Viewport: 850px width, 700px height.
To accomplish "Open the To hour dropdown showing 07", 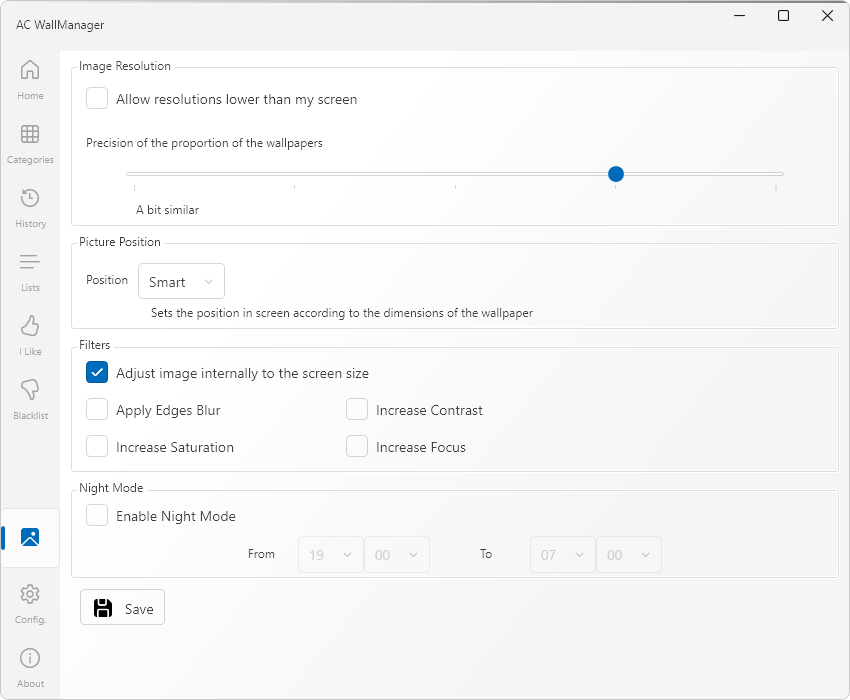I will tap(561, 555).
